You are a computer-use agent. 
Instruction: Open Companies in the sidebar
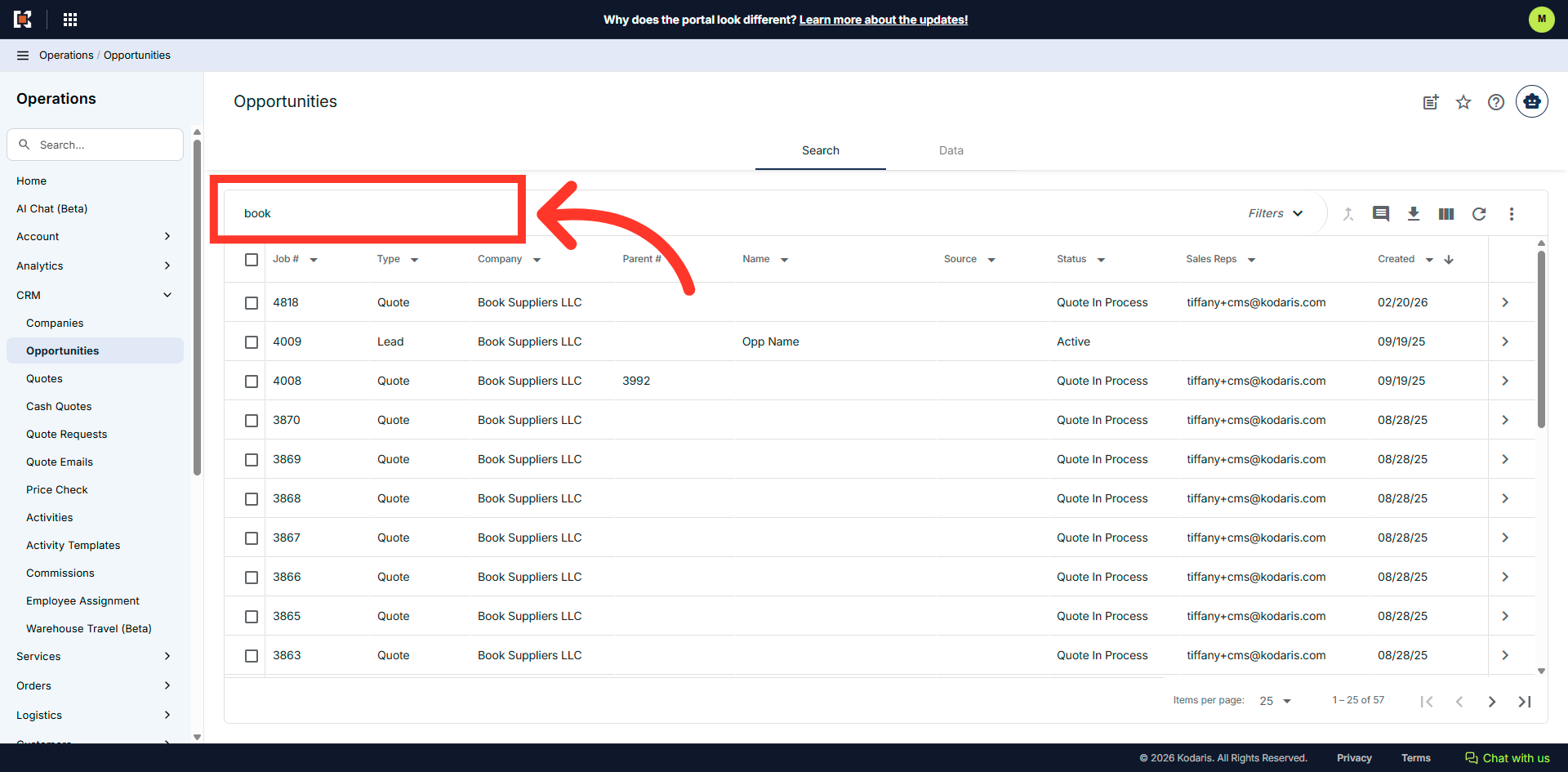click(x=55, y=324)
